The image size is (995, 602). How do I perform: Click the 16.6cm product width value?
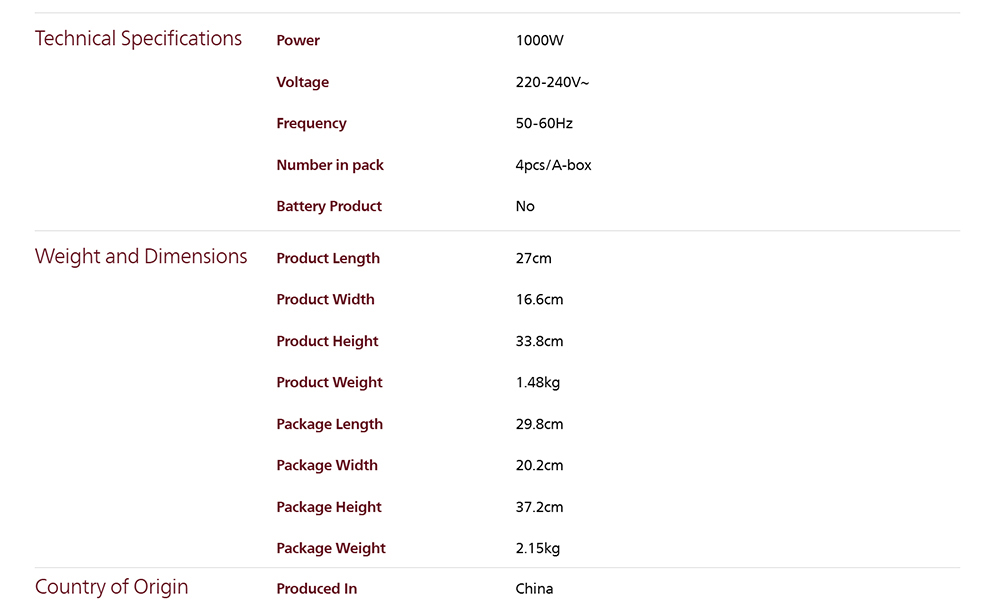[x=539, y=300]
